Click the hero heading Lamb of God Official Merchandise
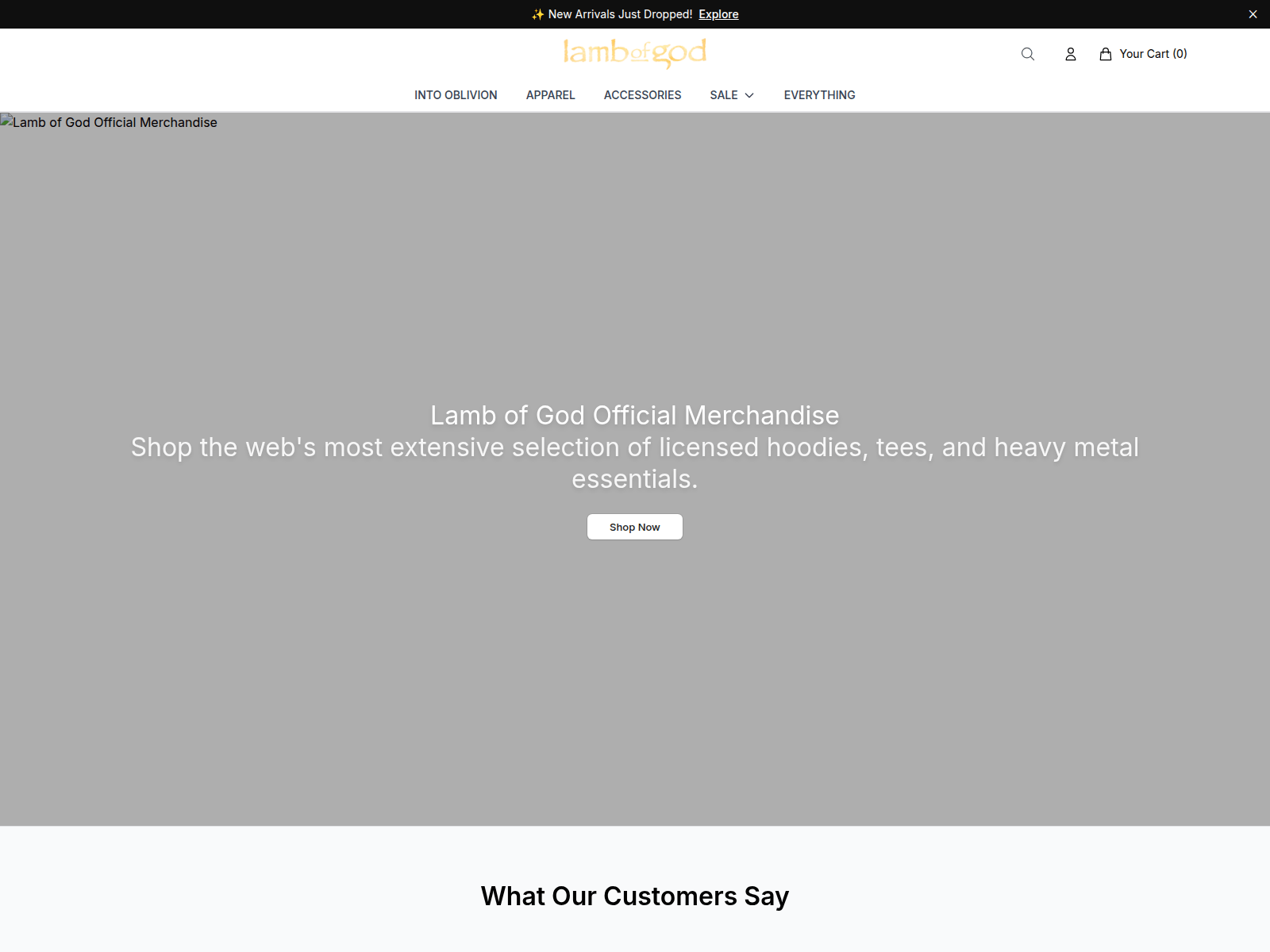The image size is (1270, 952). tap(635, 415)
